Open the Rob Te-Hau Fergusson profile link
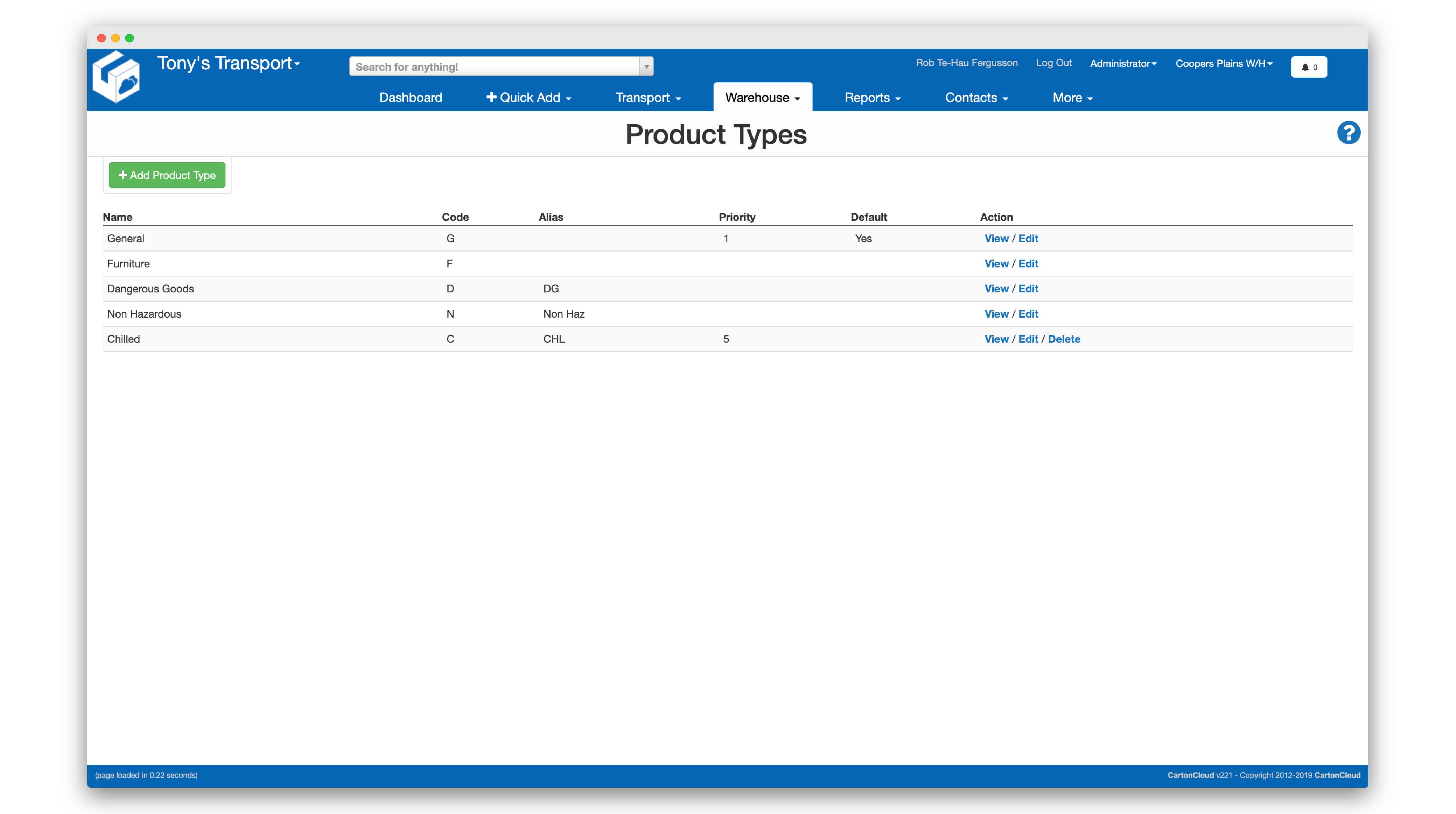The width and height of the screenshot is (1456, 814). [966, 63]
